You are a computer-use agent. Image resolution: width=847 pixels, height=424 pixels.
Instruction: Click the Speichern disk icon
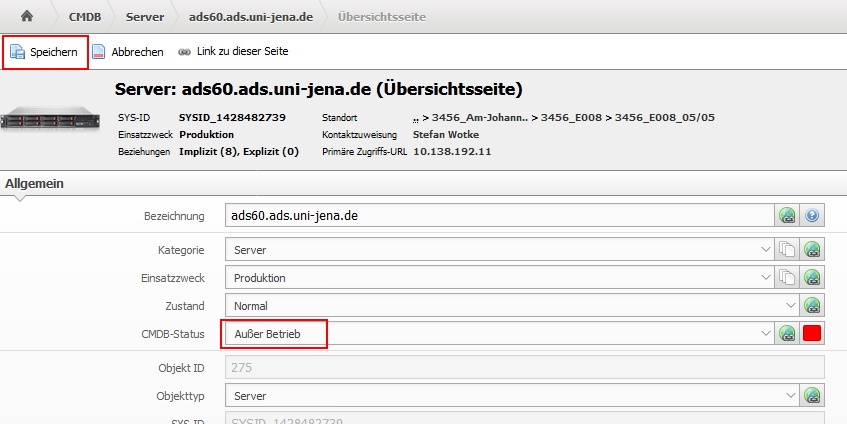tap(18, 52)
